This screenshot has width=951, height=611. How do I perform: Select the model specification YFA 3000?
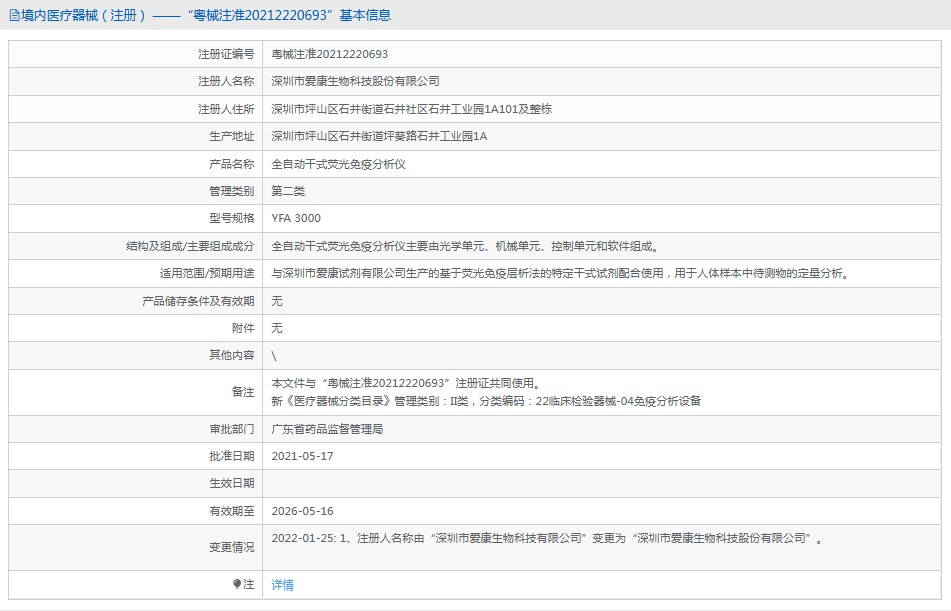[x=296, y=218]
